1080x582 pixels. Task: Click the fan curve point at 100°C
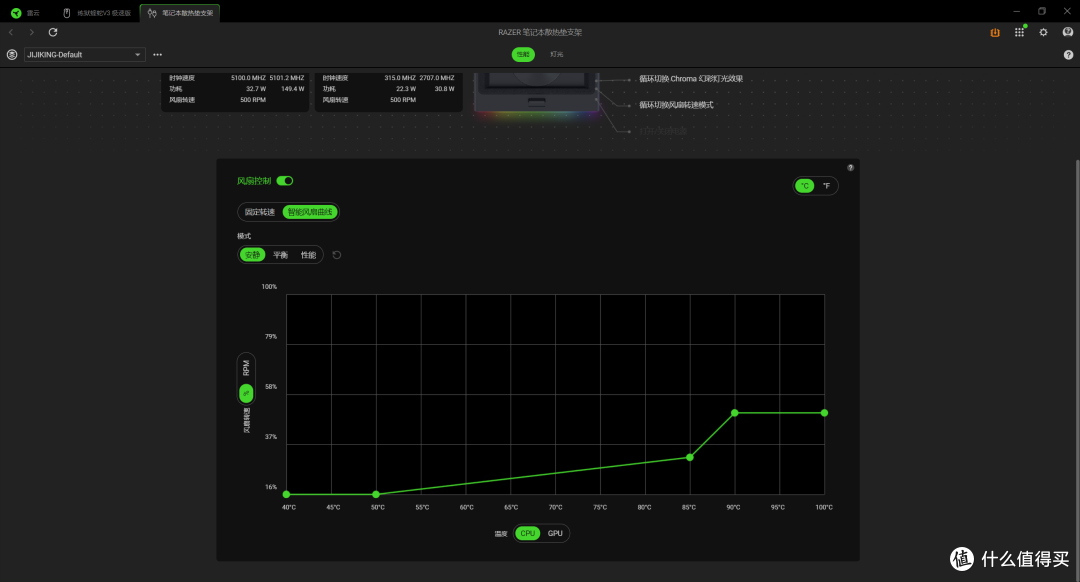[x=824, y=413]
